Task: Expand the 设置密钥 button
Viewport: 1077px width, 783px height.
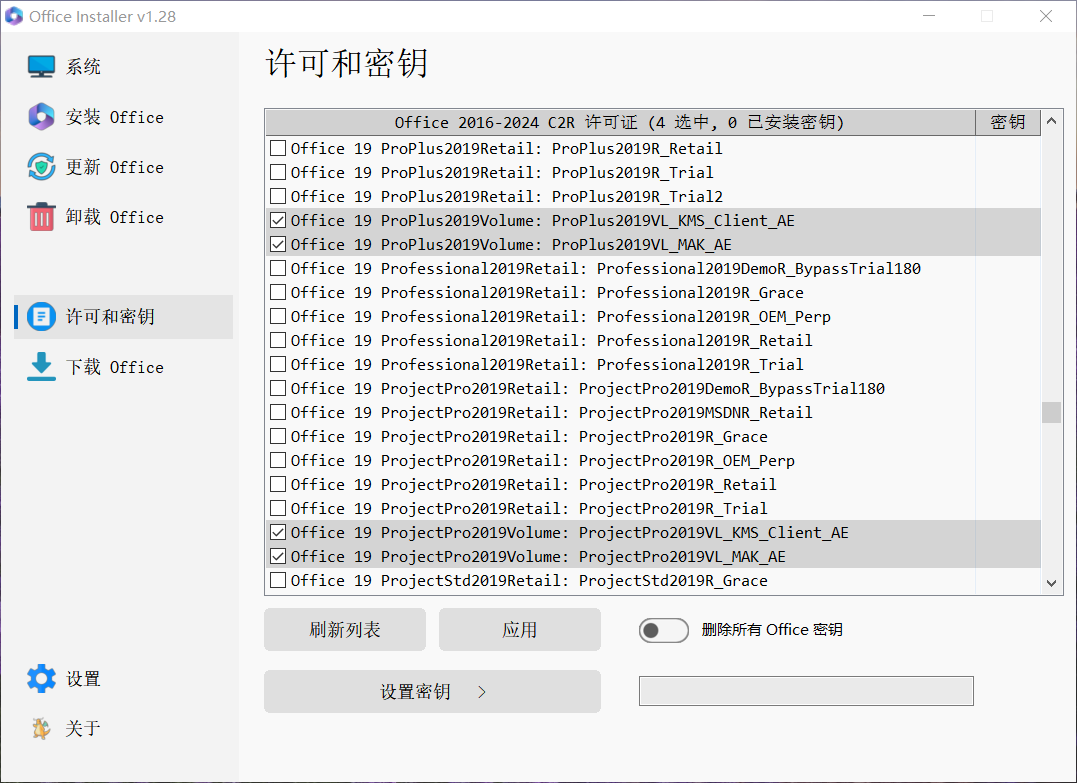Action: pyautogui.click(x=432, y=691)
